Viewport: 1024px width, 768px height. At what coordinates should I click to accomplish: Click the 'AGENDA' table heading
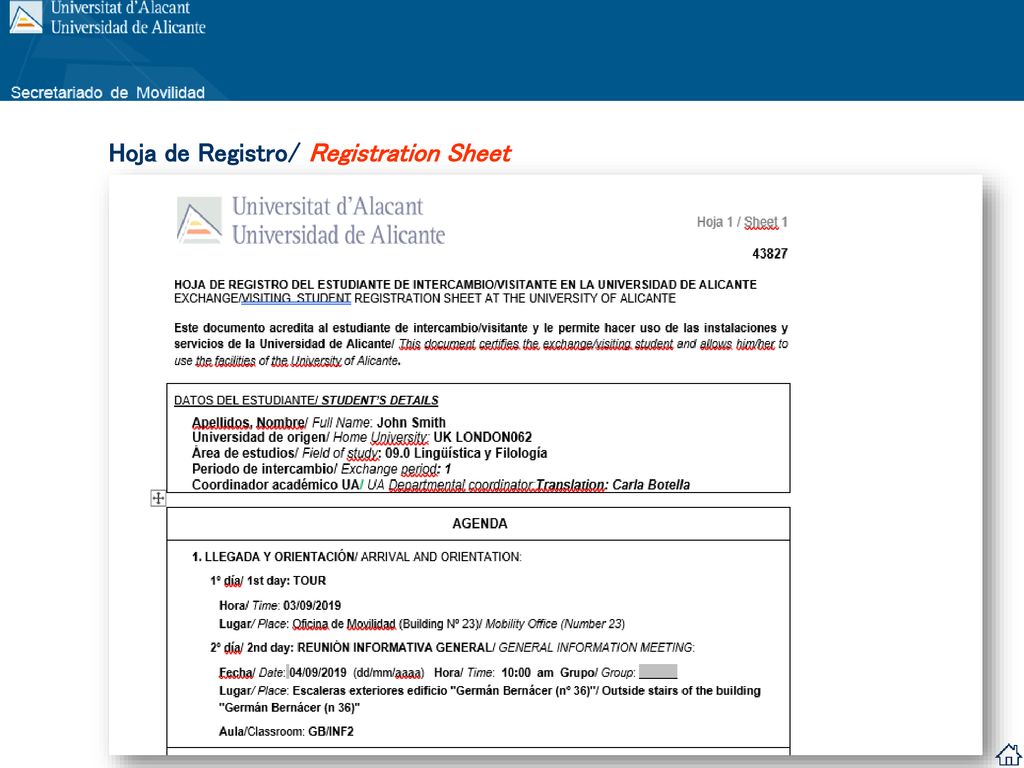[x=479, y=523]
